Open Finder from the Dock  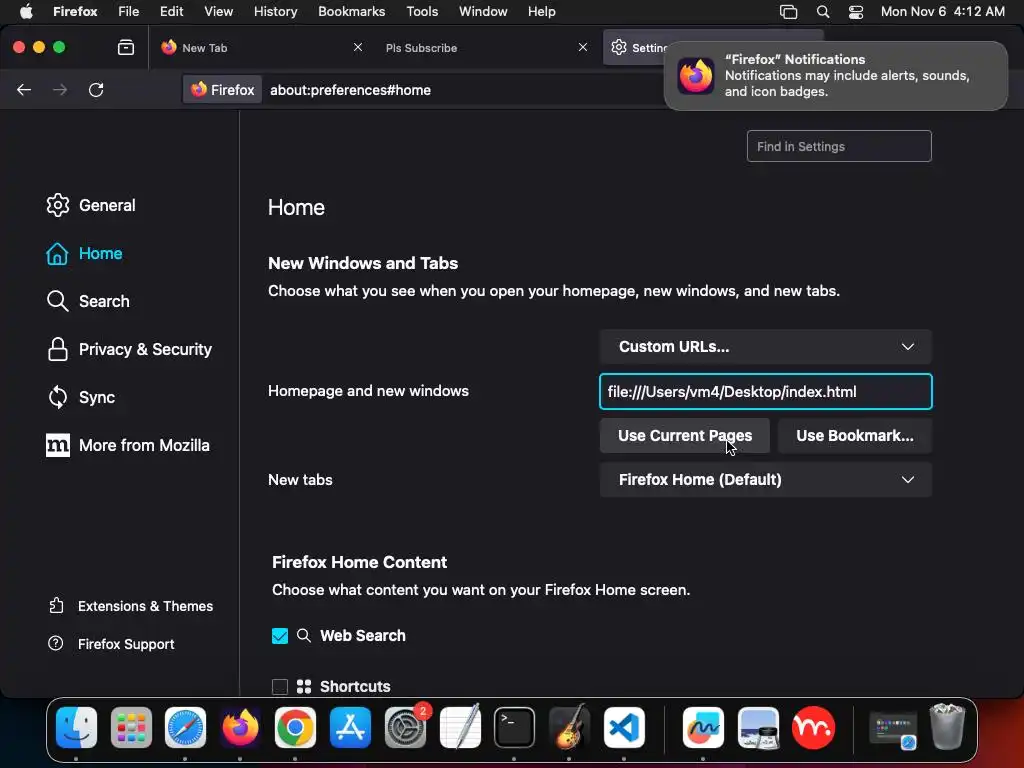[x=76, y=728]
